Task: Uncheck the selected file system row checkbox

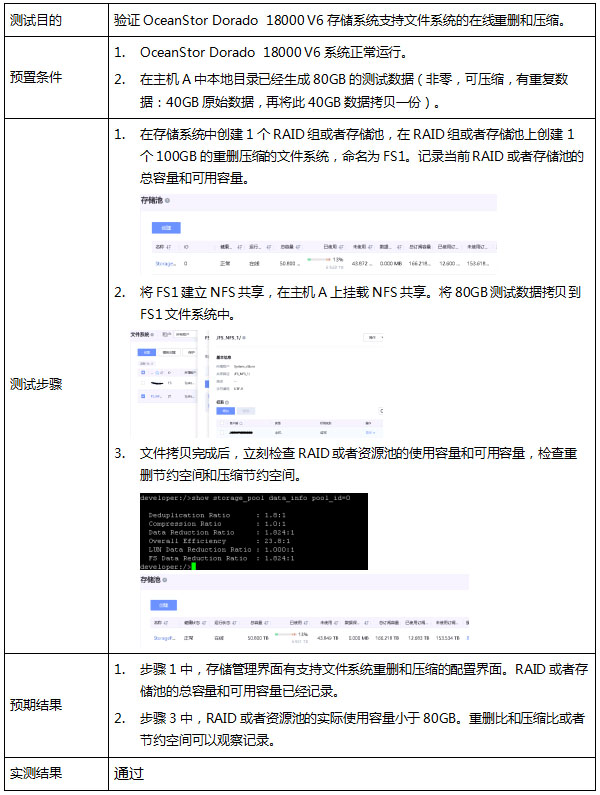Action: coord(143,396)
